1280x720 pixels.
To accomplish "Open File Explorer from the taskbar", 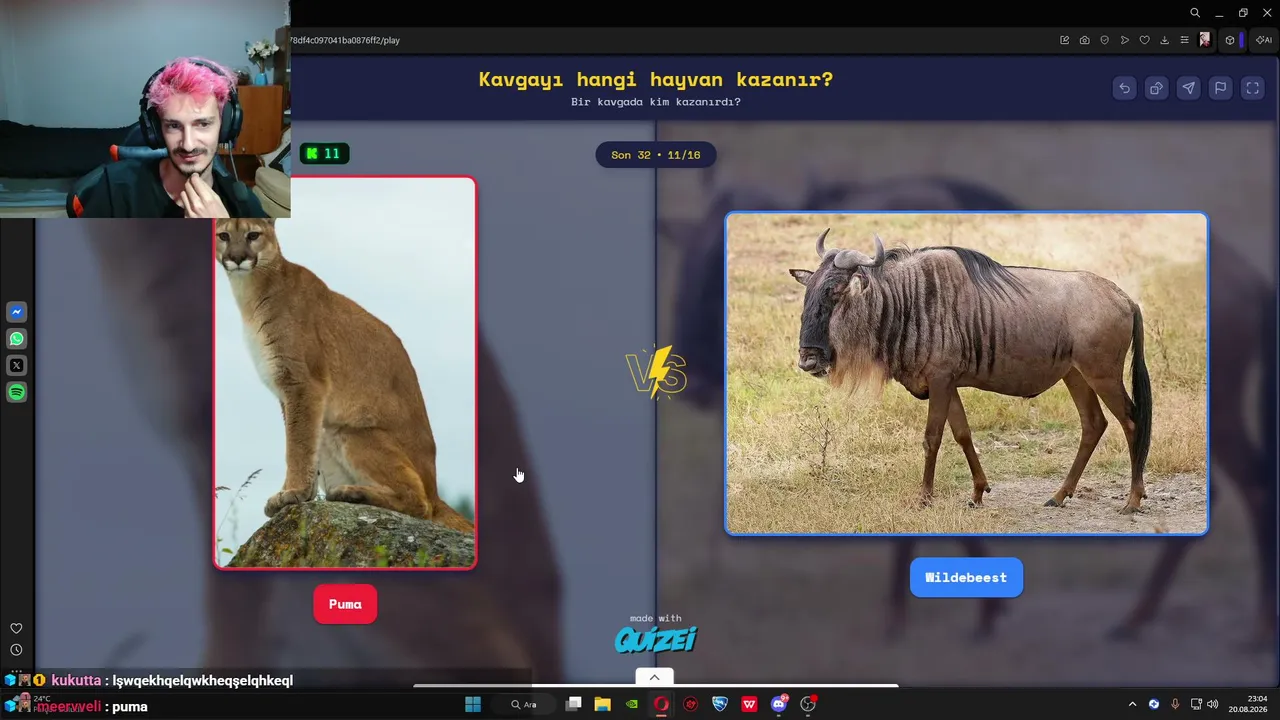I will coord(602,704).
